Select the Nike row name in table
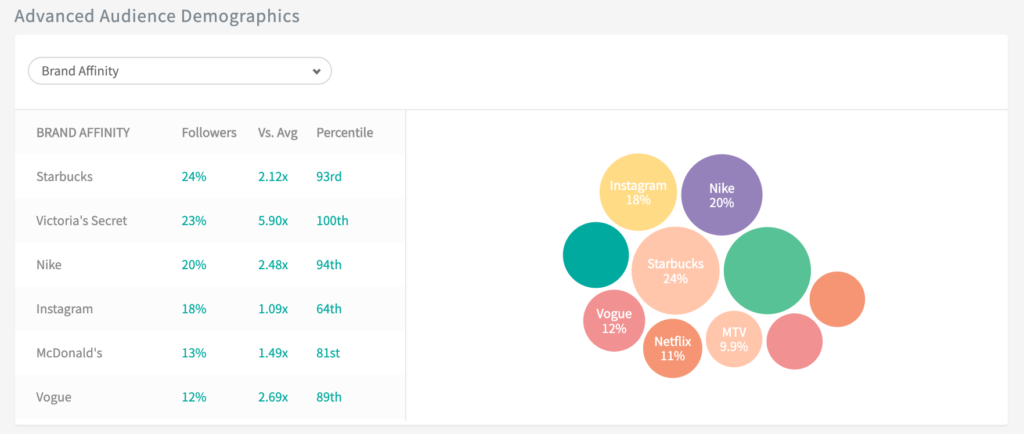The image size is (1024, 434). (x=49, y=265)
